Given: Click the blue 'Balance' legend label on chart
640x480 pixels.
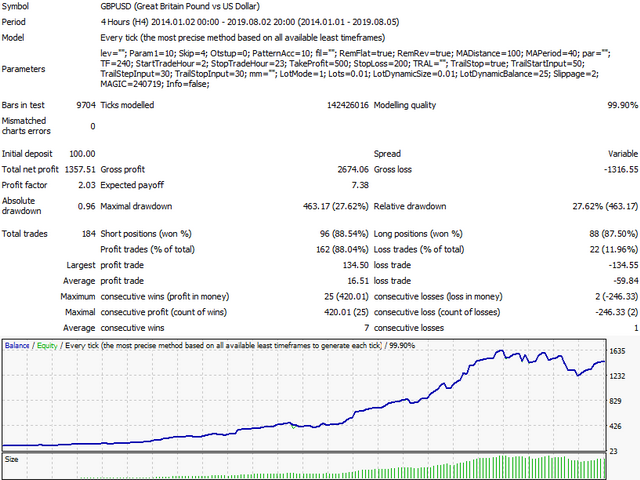Looking at the screenshot, I should (x=17, y=346).
